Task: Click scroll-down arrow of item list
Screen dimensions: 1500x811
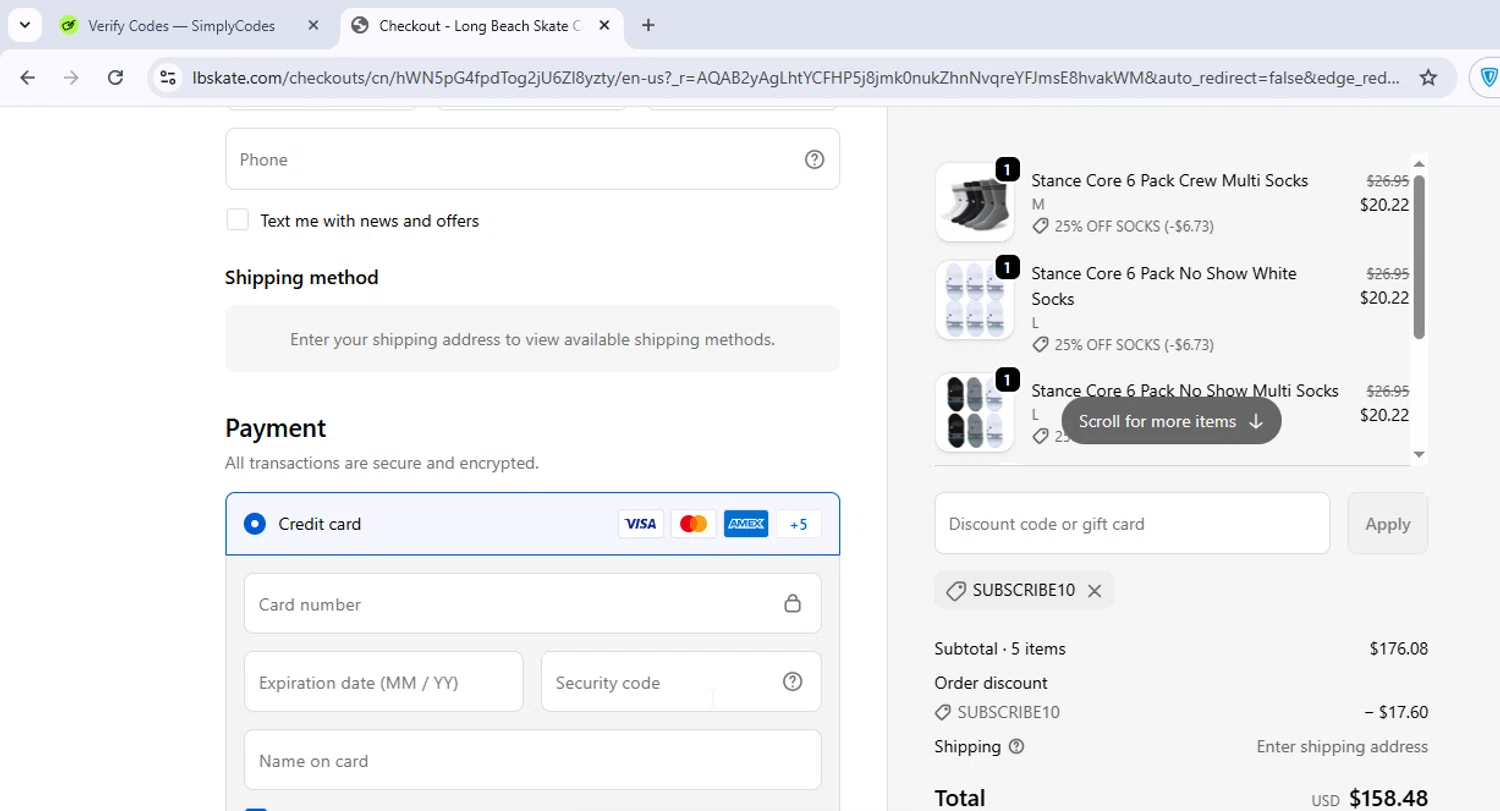Action: point(1419,455)
